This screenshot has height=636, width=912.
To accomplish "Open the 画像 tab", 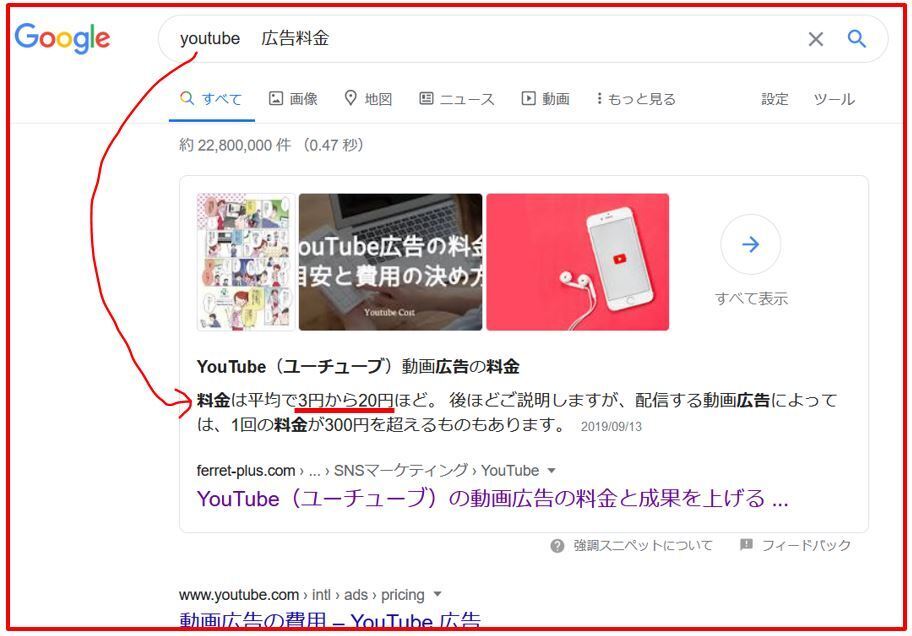I will click(293, 99).
